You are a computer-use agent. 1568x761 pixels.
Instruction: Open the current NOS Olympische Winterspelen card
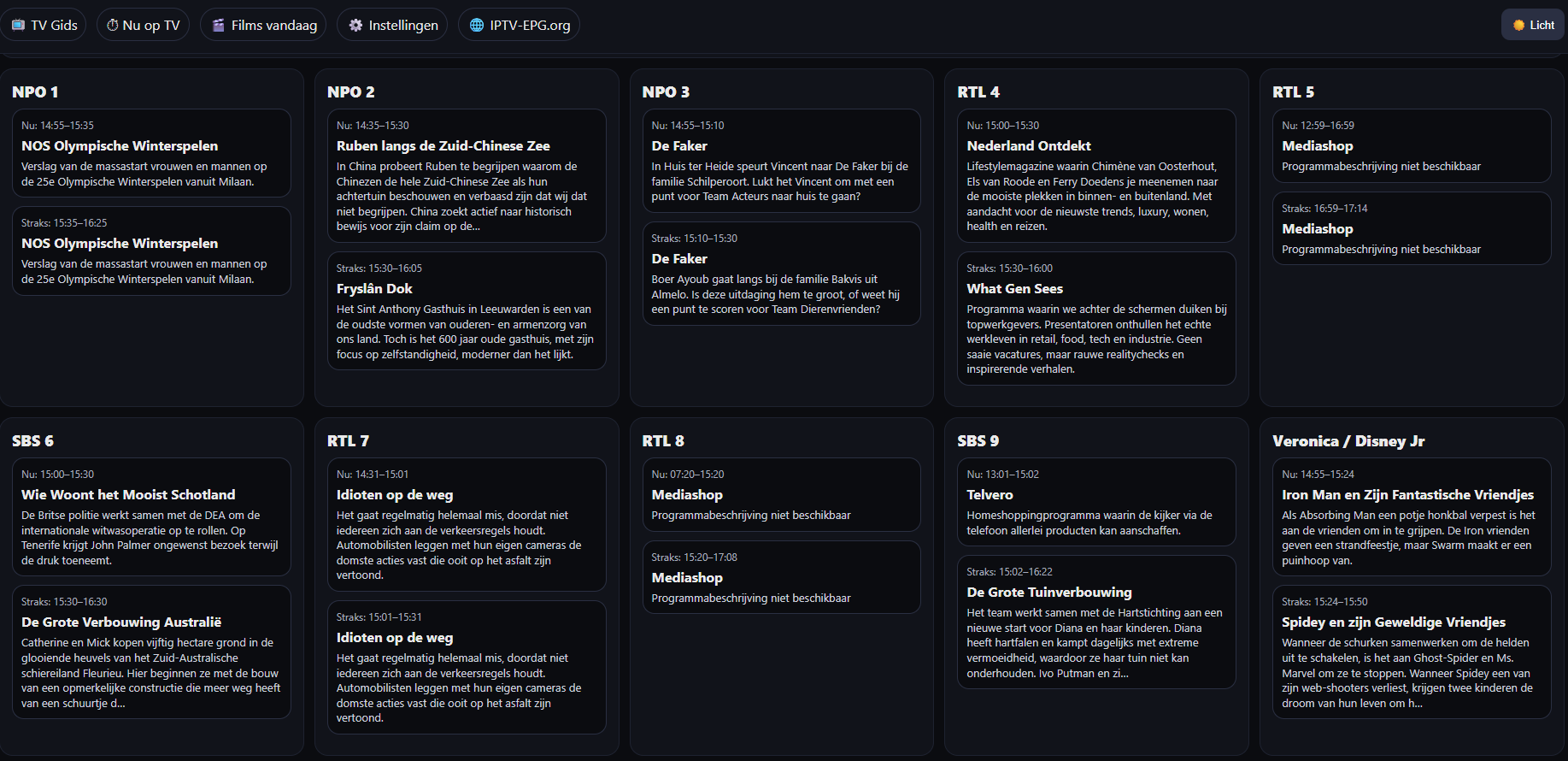[151, 153]
